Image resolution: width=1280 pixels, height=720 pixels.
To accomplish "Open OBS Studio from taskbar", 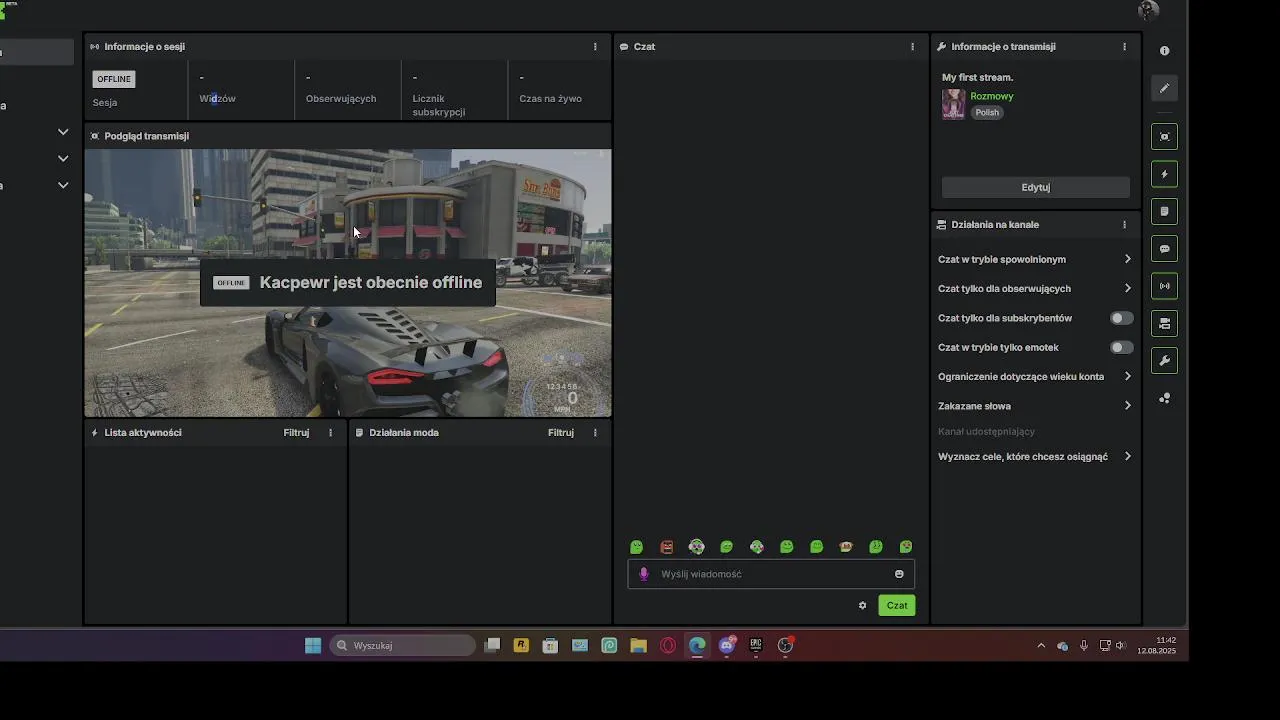I will pos(785,645).
